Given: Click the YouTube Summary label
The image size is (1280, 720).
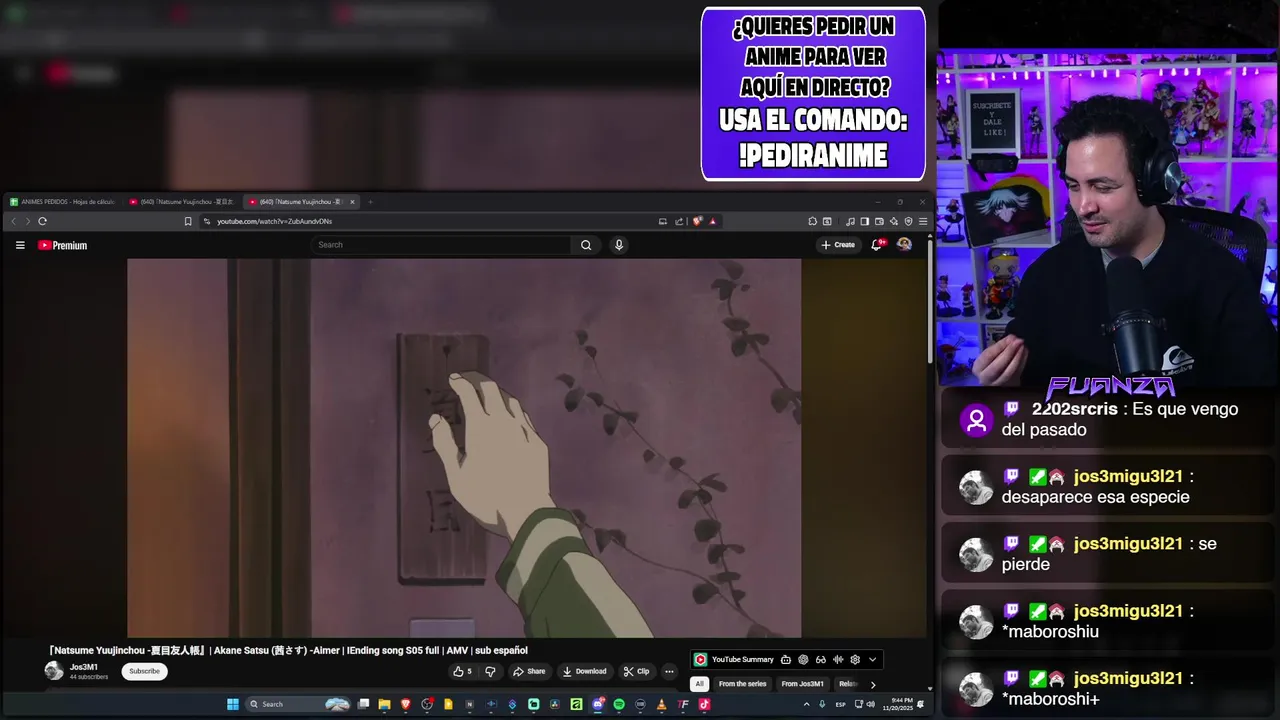Looking at the screenshot, I should point(743,660).
